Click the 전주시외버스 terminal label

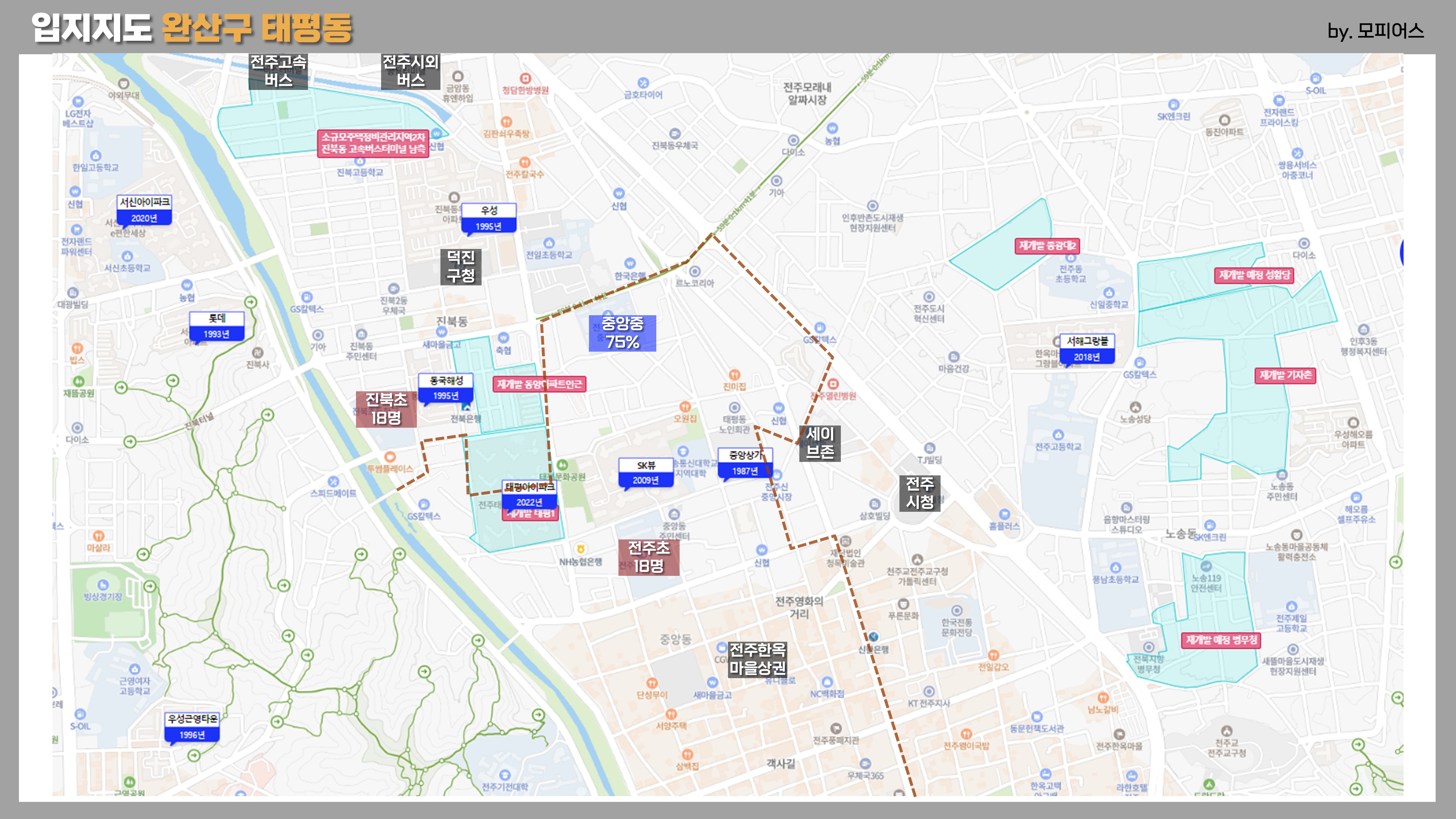pos(410,71)
